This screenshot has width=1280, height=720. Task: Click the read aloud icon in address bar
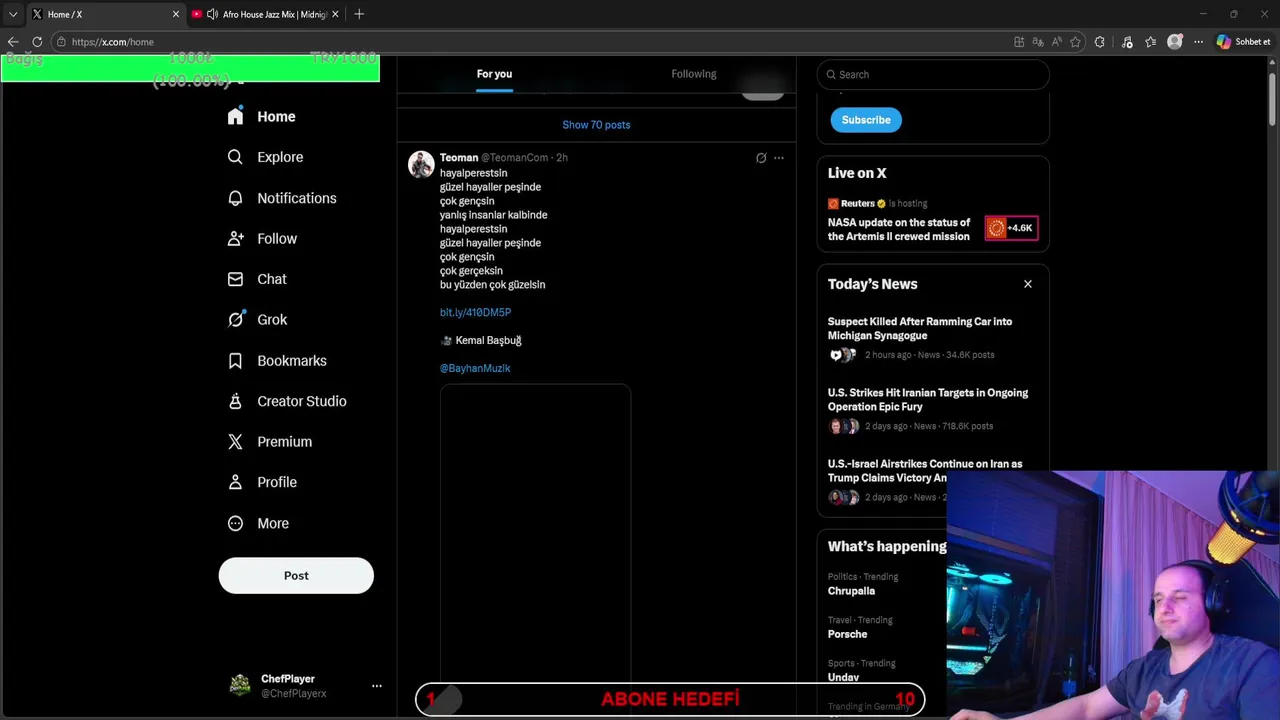tap(1057, 42)
